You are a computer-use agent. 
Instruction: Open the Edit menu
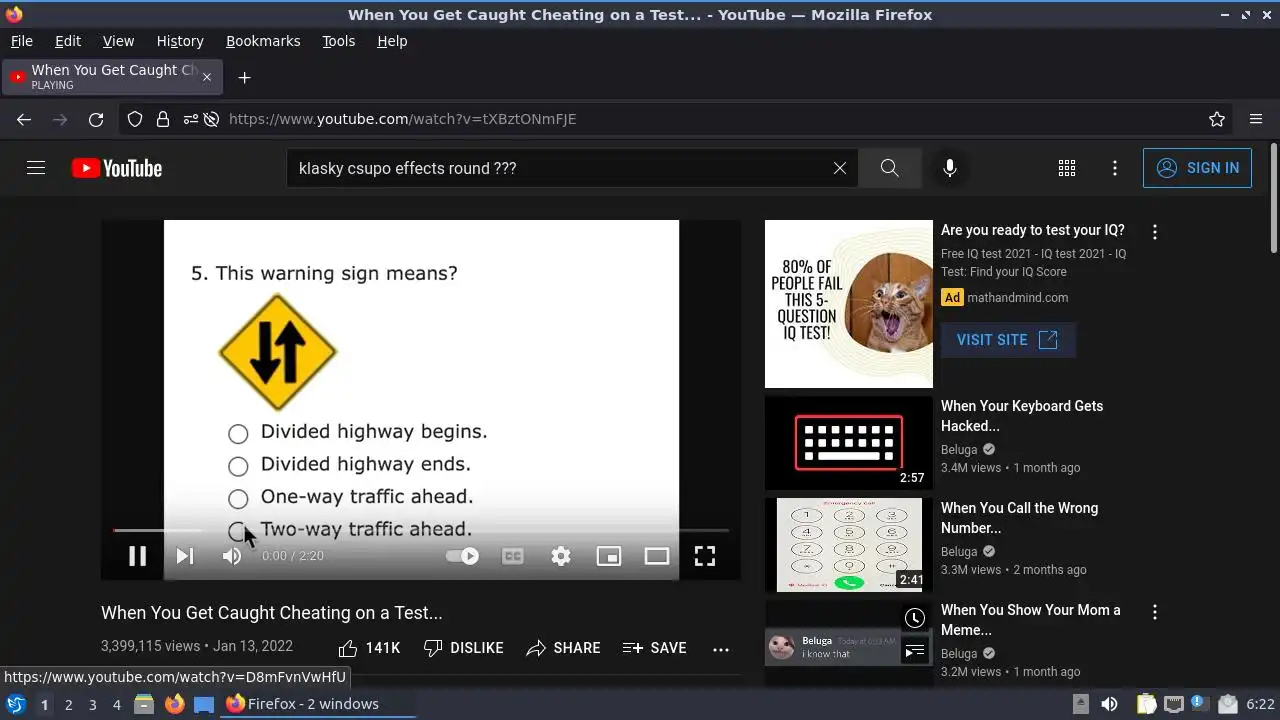[68, 41]
